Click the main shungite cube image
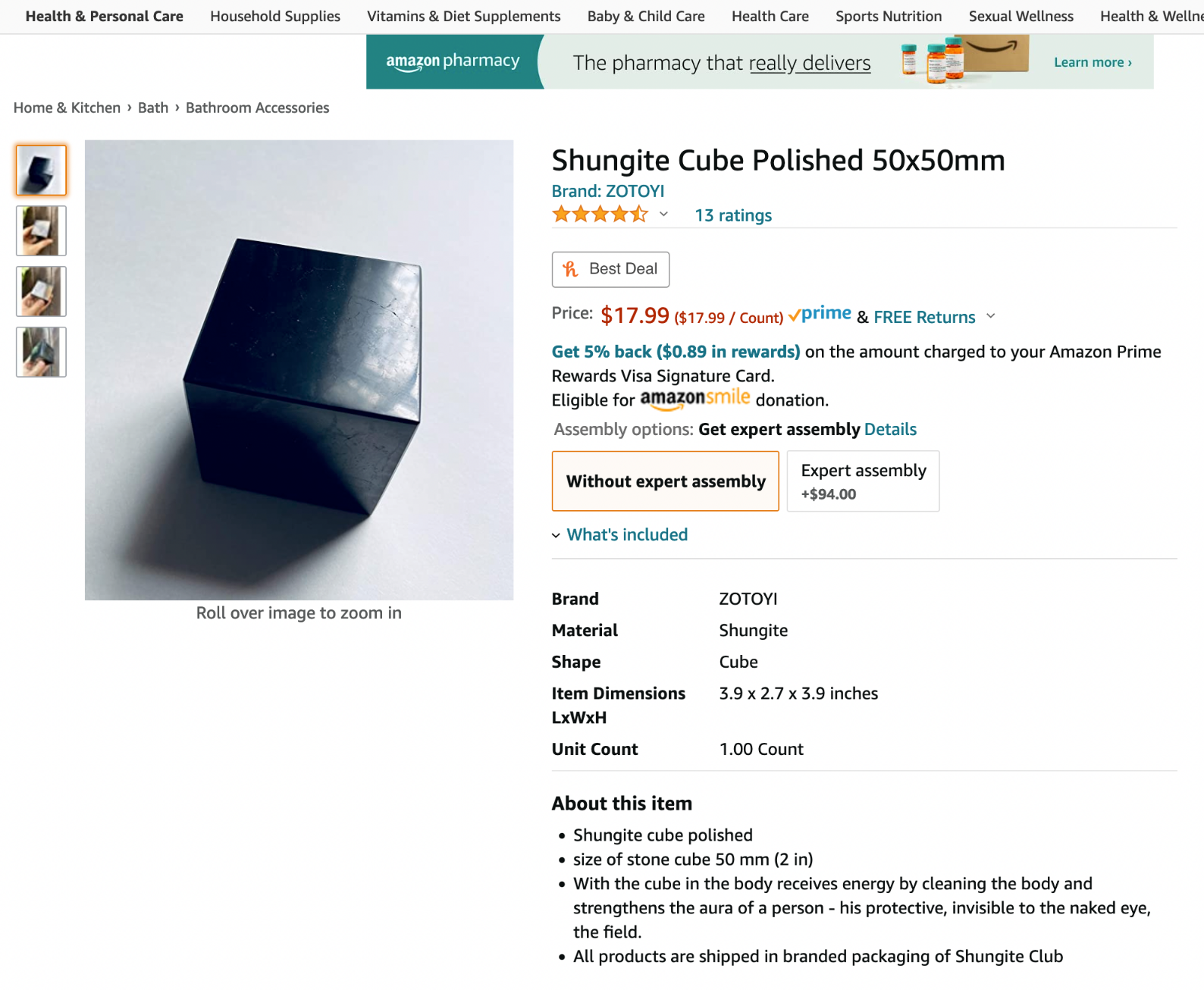This screenshot has height=990, width=1204. pos(299,370)
